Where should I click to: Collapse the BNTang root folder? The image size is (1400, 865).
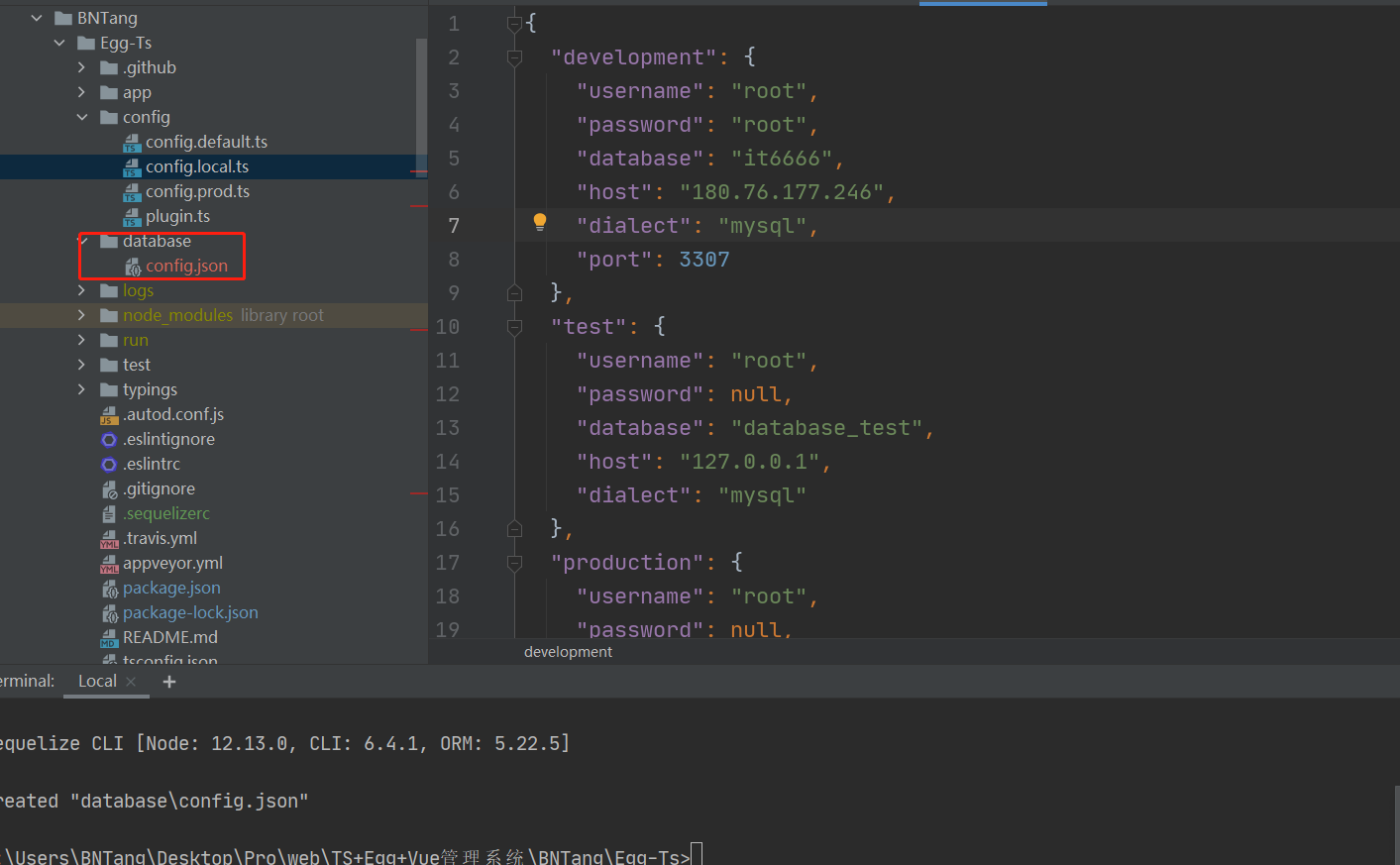(x=37, y=18)
